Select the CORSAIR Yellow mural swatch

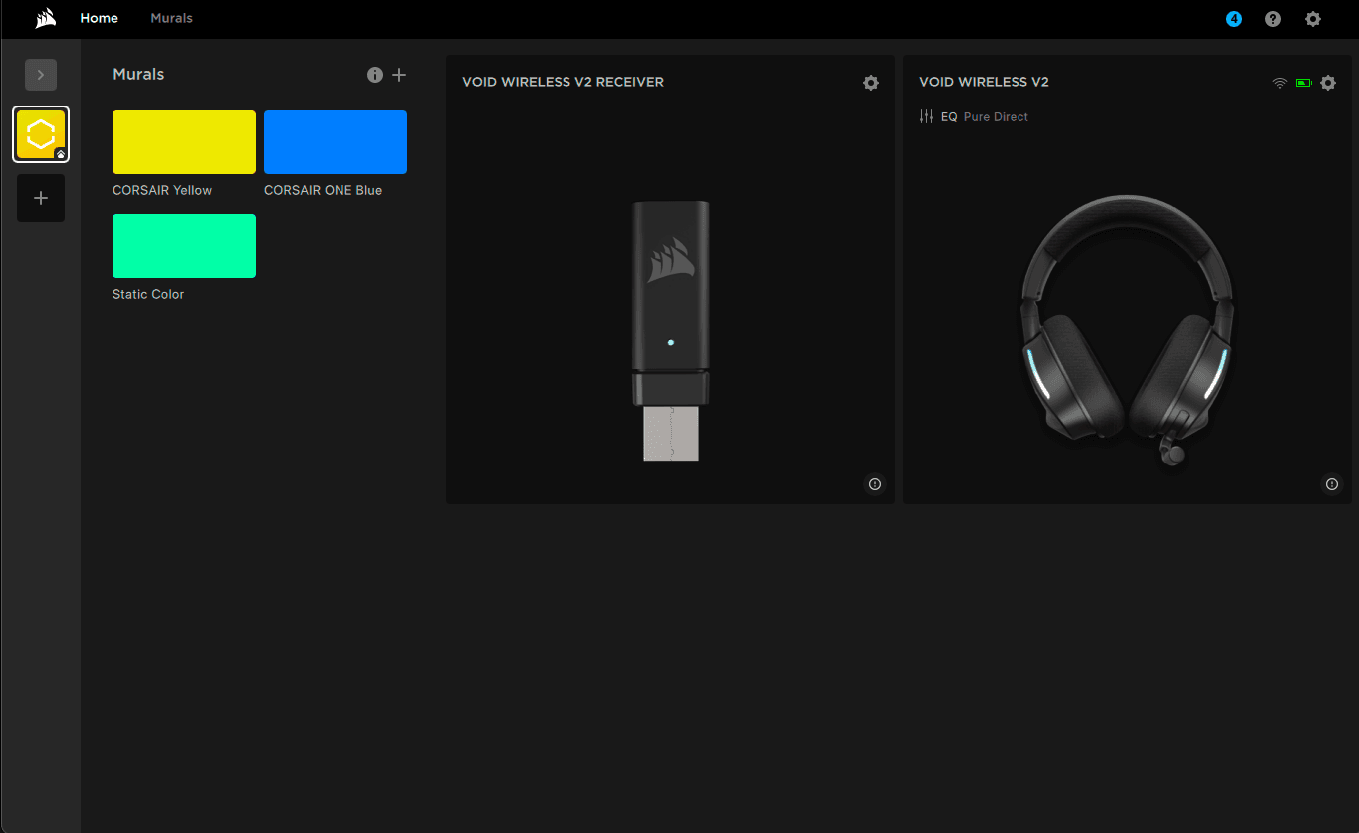click(184, 142)
